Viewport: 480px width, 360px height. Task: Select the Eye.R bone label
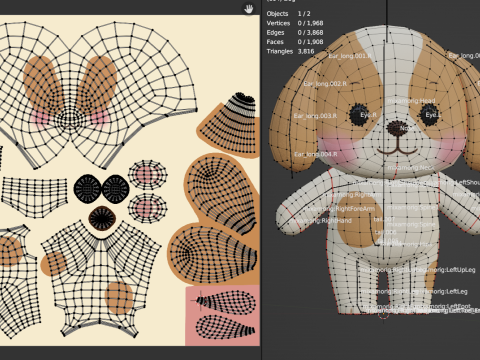(368, 115)
